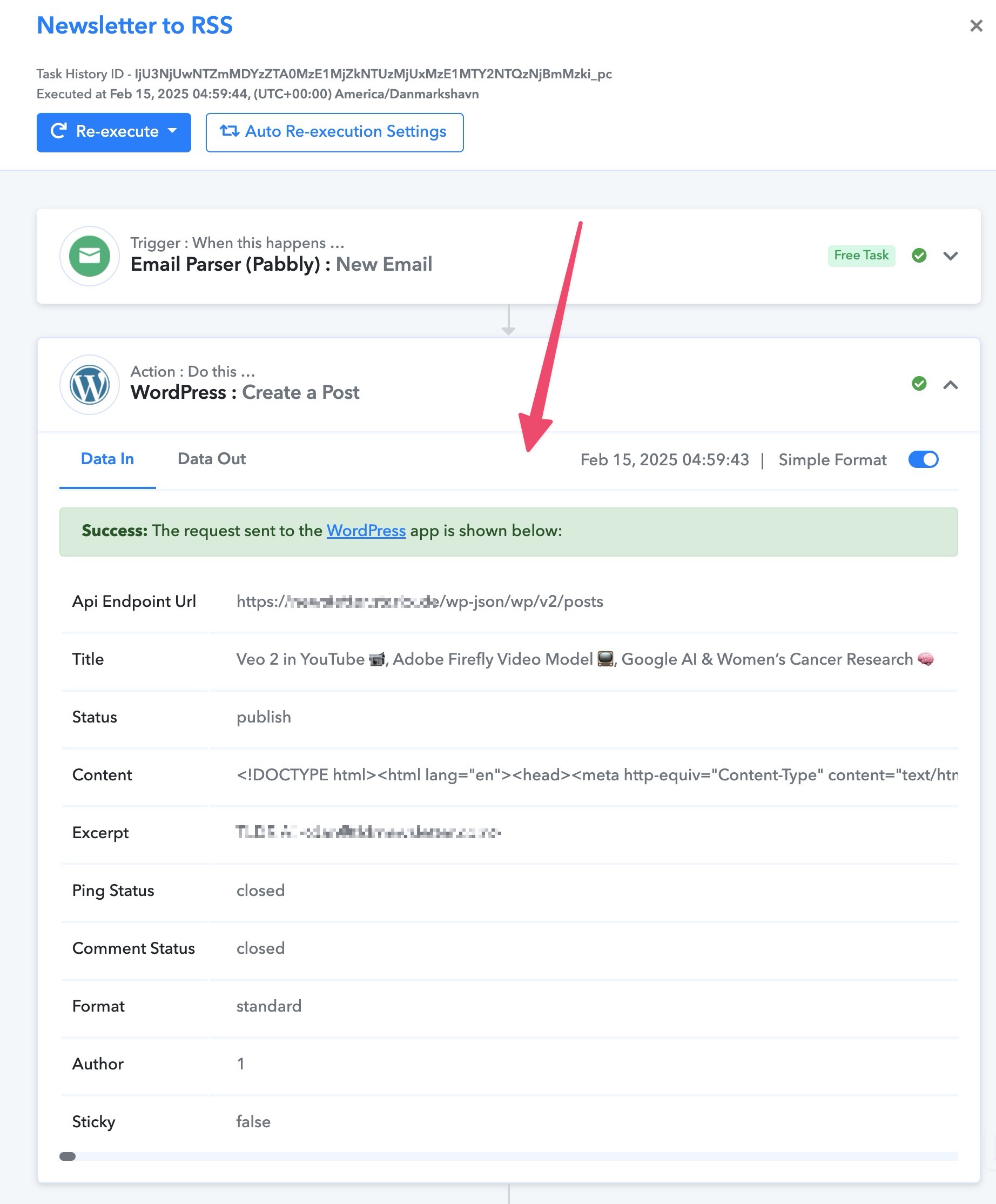Click the 'Executed at Feb 15, 2025' line
The height and width of the screenshot is (1204, 996).
[x=258, y=94]
